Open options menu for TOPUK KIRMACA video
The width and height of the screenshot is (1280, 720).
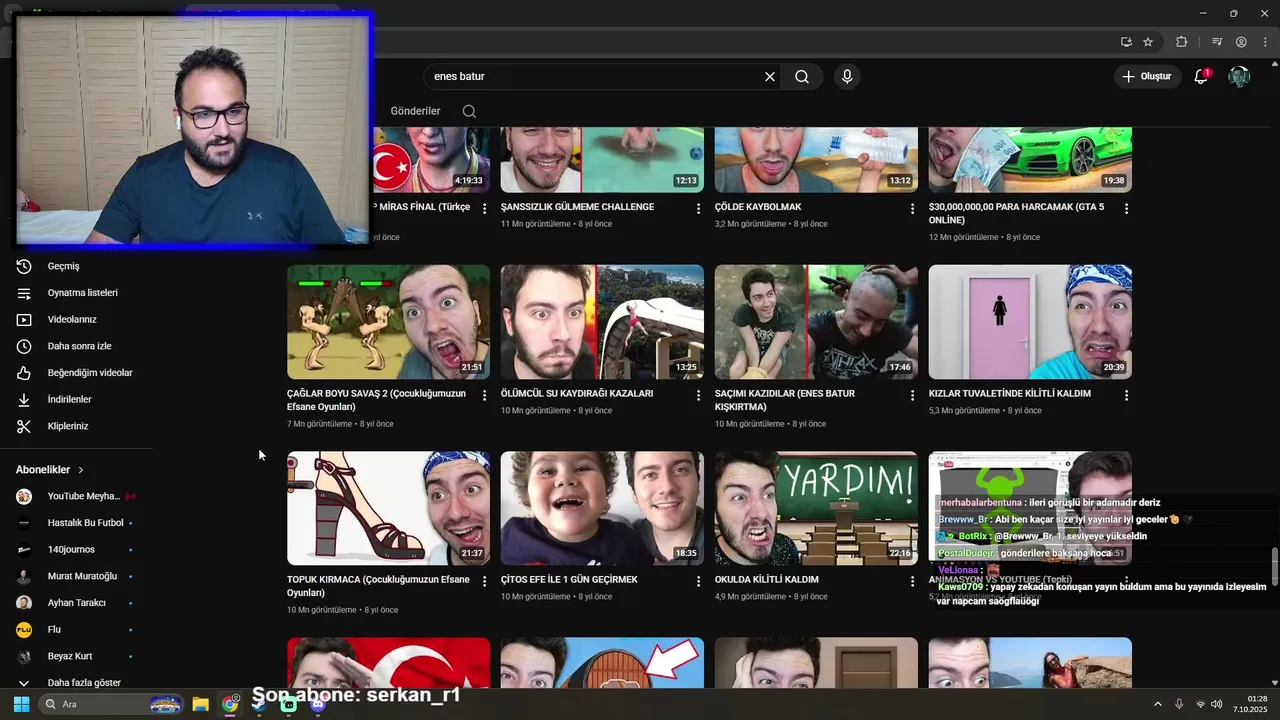click(x=484, y=582)
